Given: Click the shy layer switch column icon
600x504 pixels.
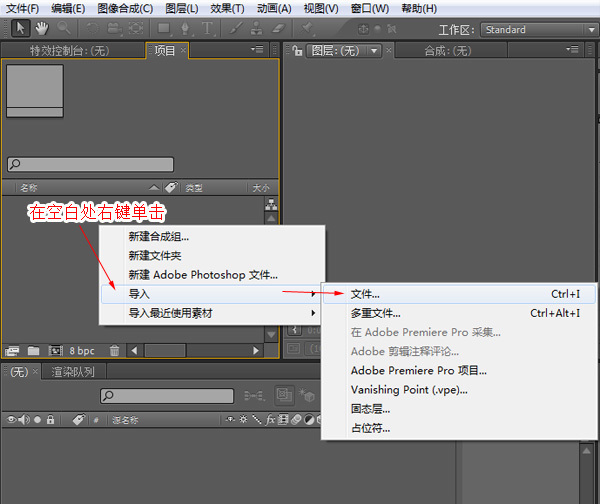Looking at the screenshot, I should point(230,420).
